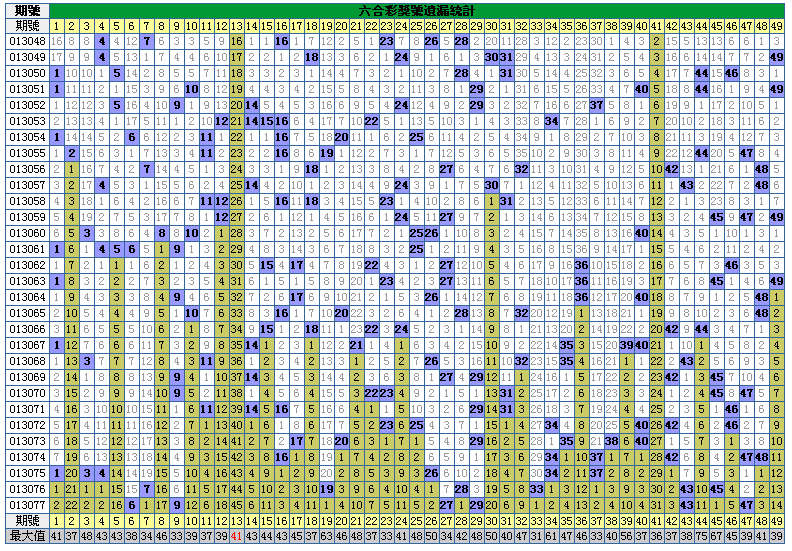Click top column header number 1

[57, 25]
